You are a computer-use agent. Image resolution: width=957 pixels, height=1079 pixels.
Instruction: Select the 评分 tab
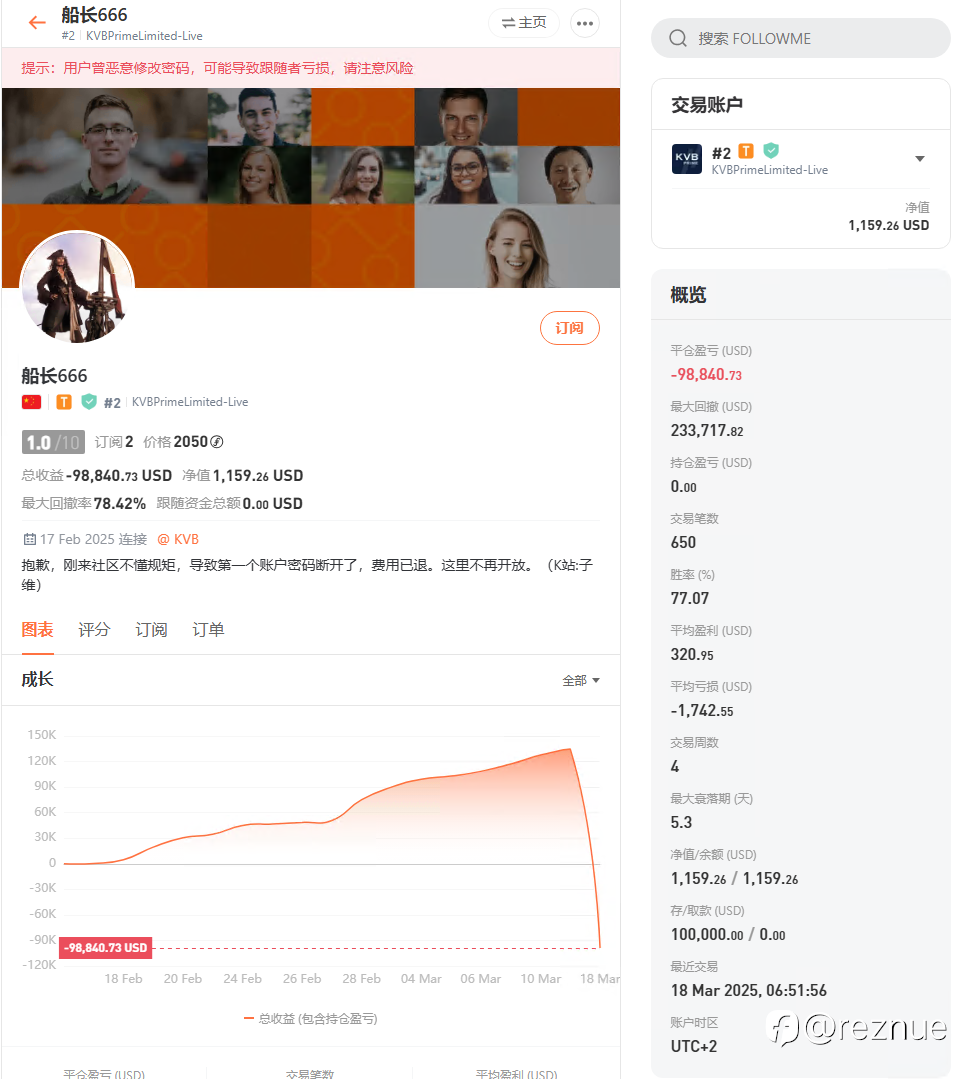[94, 630]
